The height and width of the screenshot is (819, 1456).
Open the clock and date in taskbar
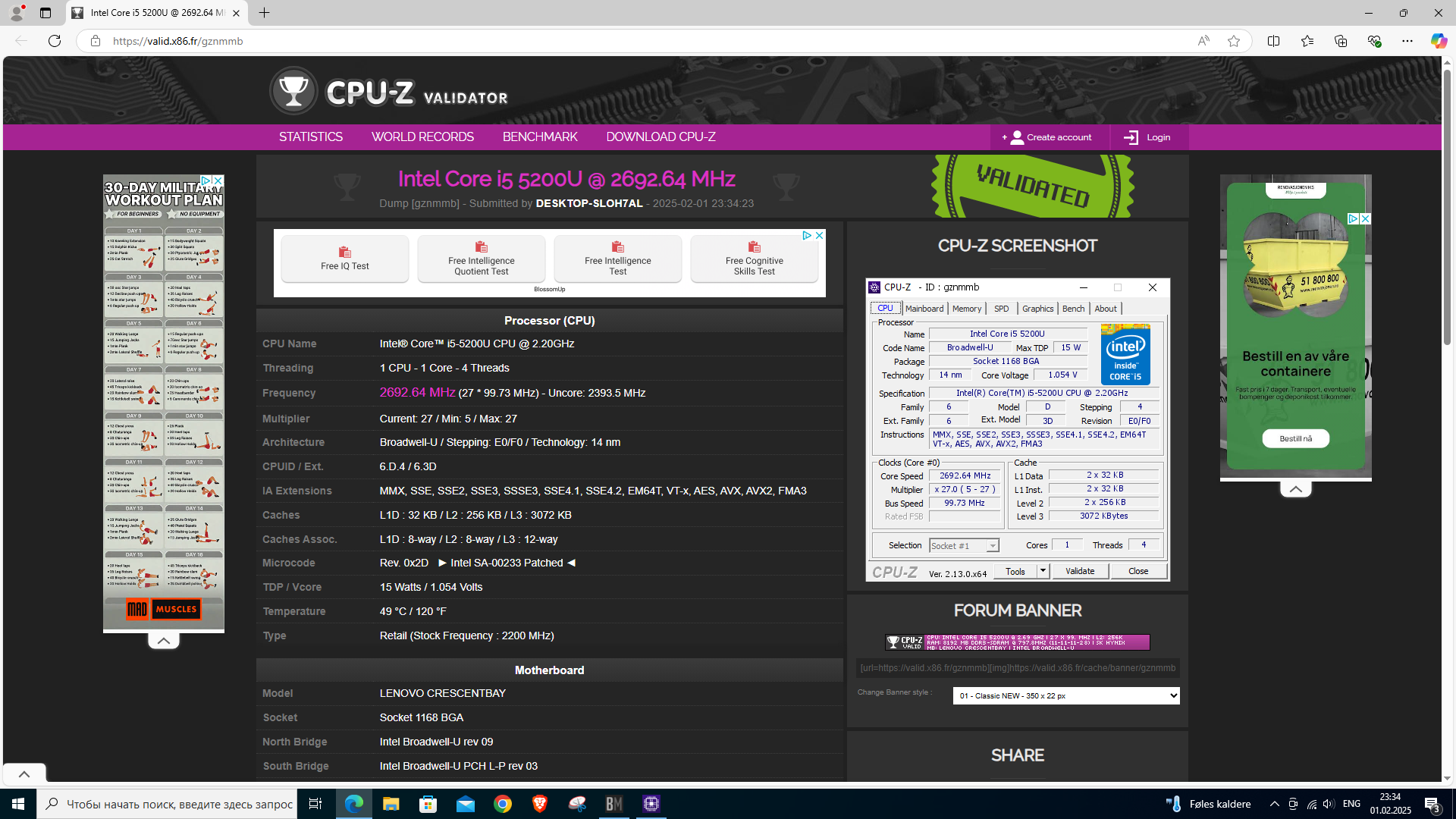[x=1390, y=804]
